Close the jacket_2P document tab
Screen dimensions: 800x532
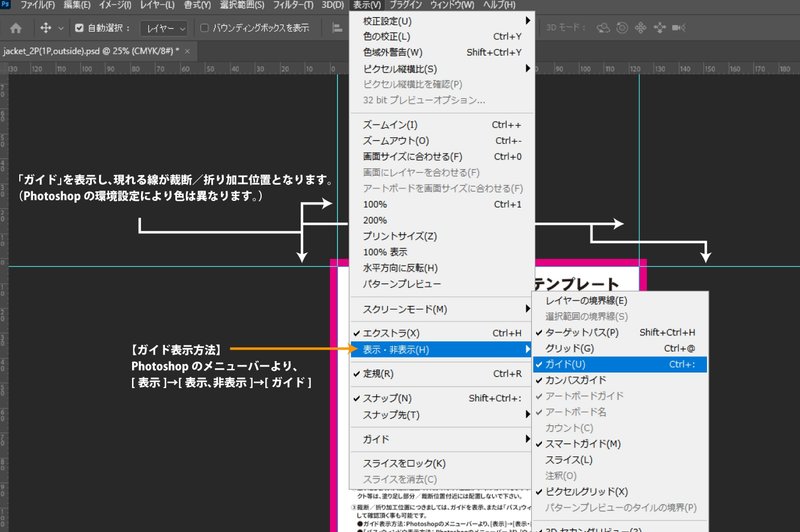(x=187, y=51)
